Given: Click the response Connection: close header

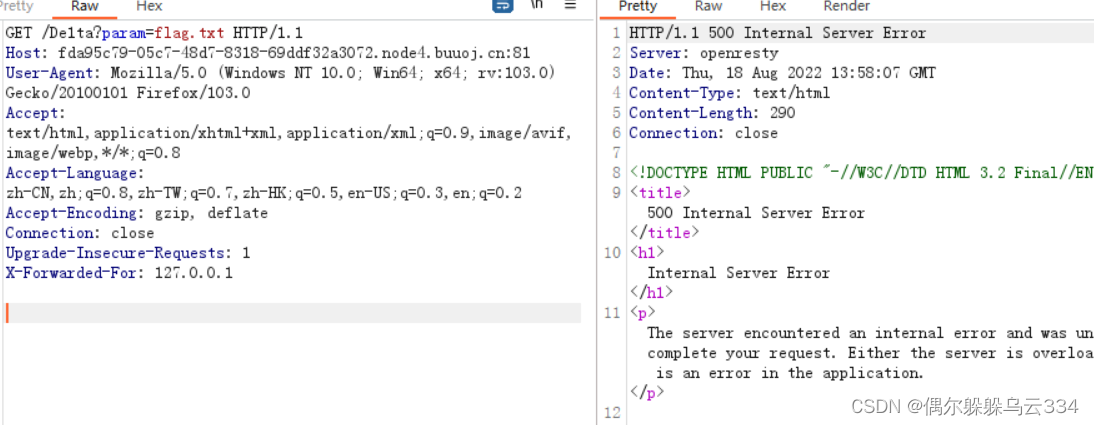Looking at the screenshot, I should [703, 133].
